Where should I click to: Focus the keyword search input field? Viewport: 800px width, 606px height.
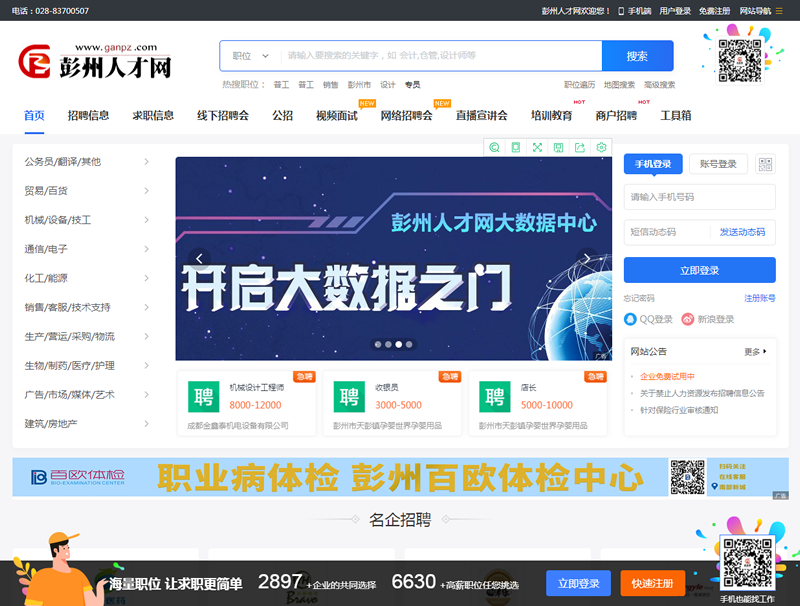(441, 56)
